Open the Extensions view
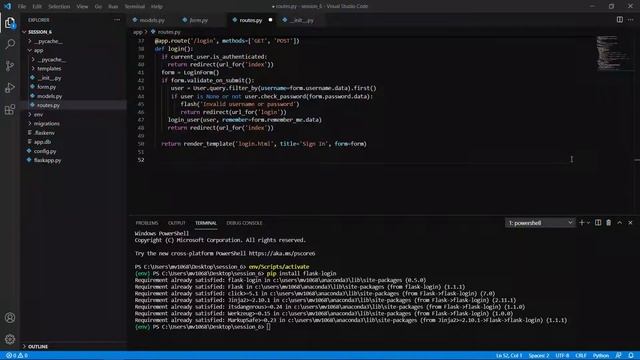 click(10, 109)
